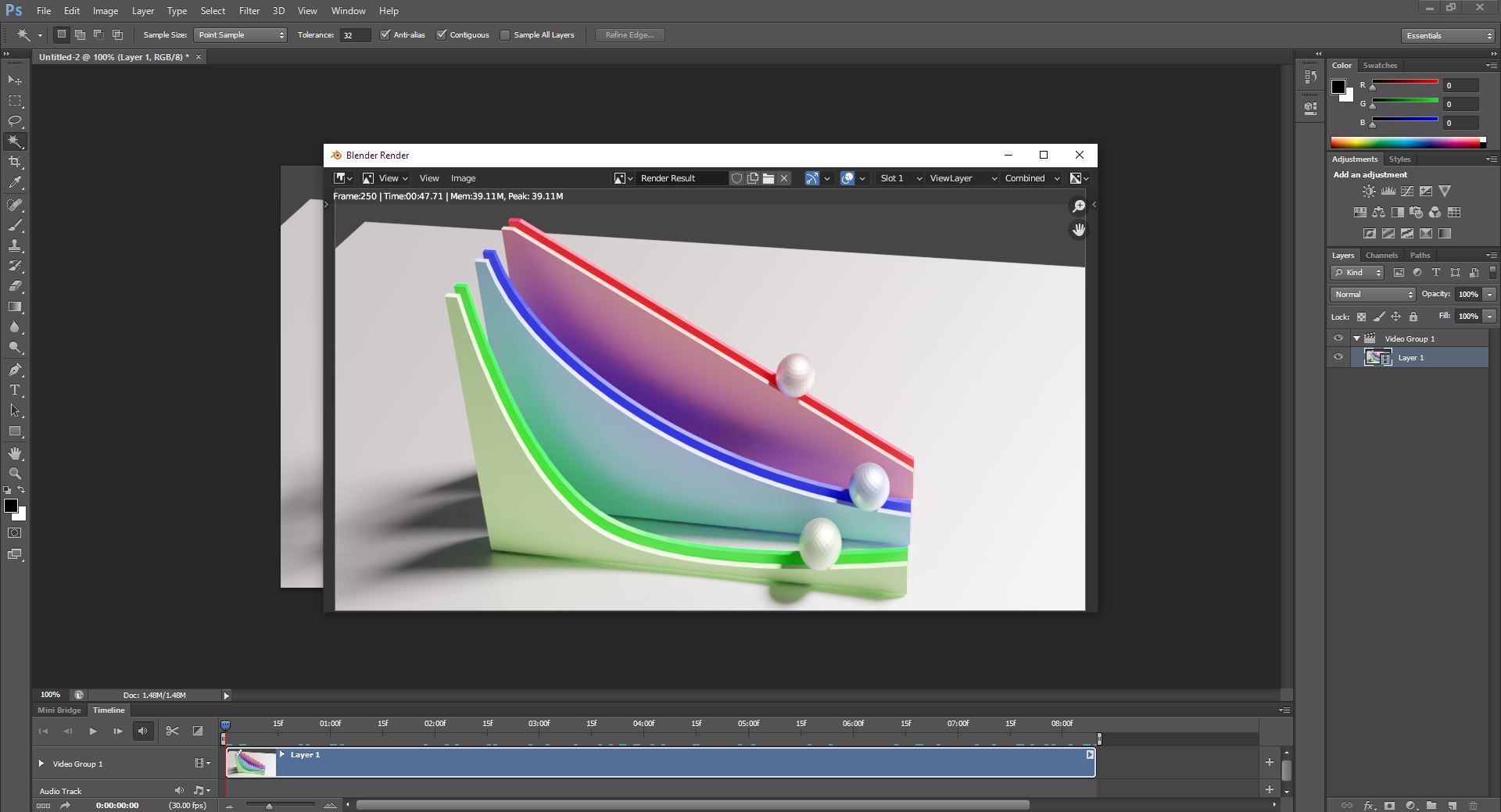Open the Essentials workspace dropdown
This screenshot has height=812, width=1501.
[x=1448, y=35]
